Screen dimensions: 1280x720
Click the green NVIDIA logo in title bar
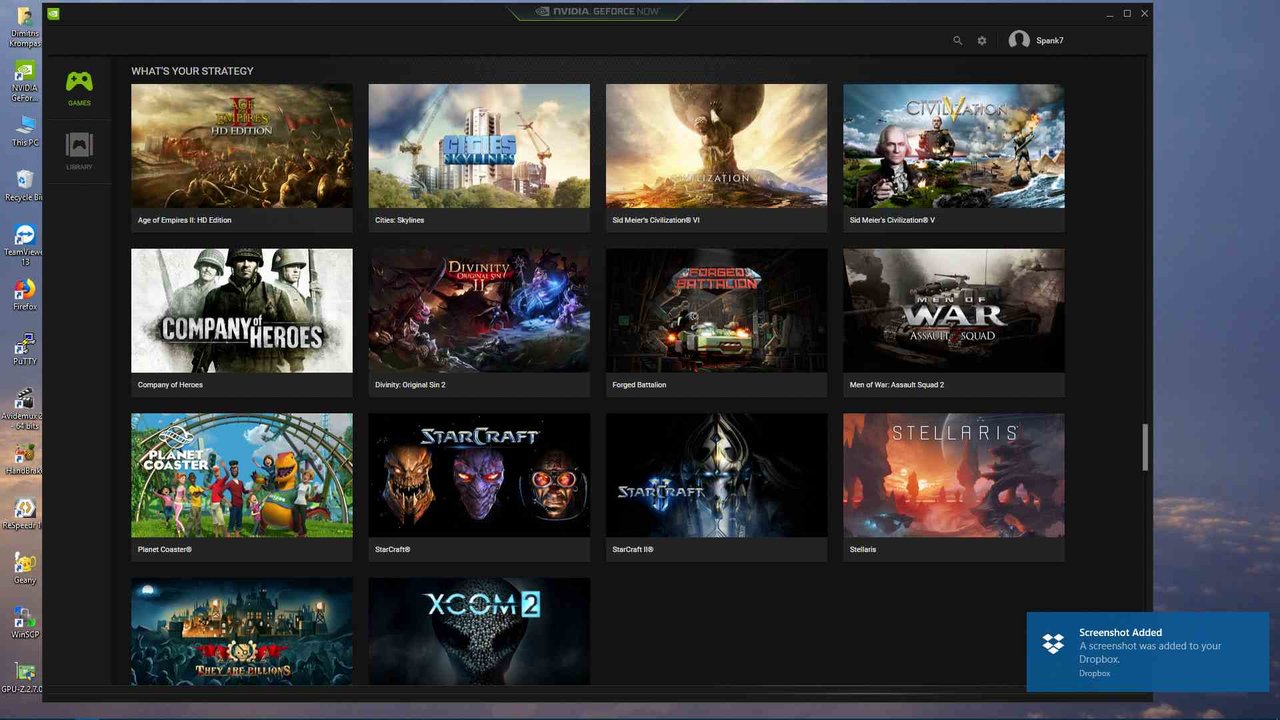coord(53,13)
